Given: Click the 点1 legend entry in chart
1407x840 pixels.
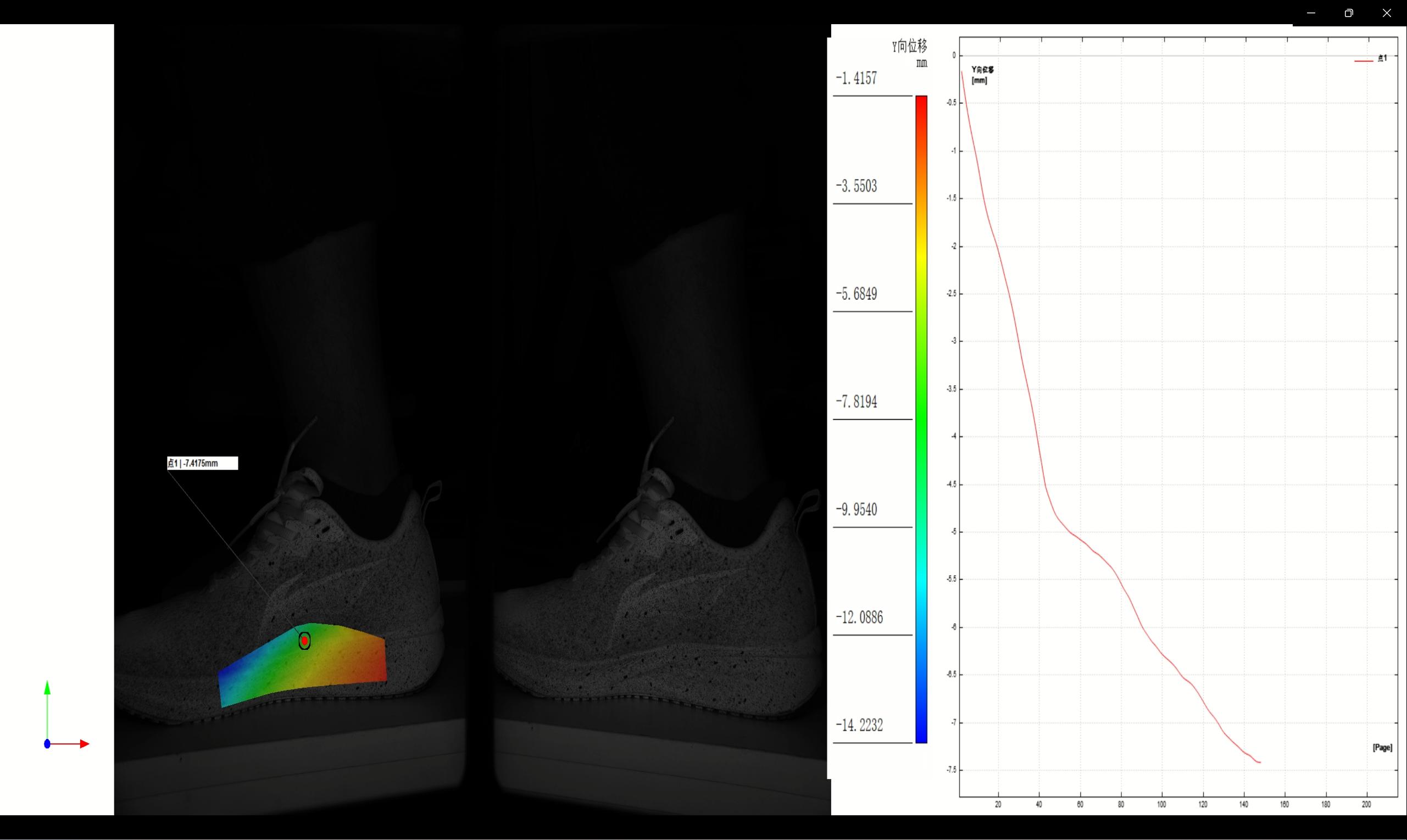Looking at the screenshot, I should point(1382,58).
